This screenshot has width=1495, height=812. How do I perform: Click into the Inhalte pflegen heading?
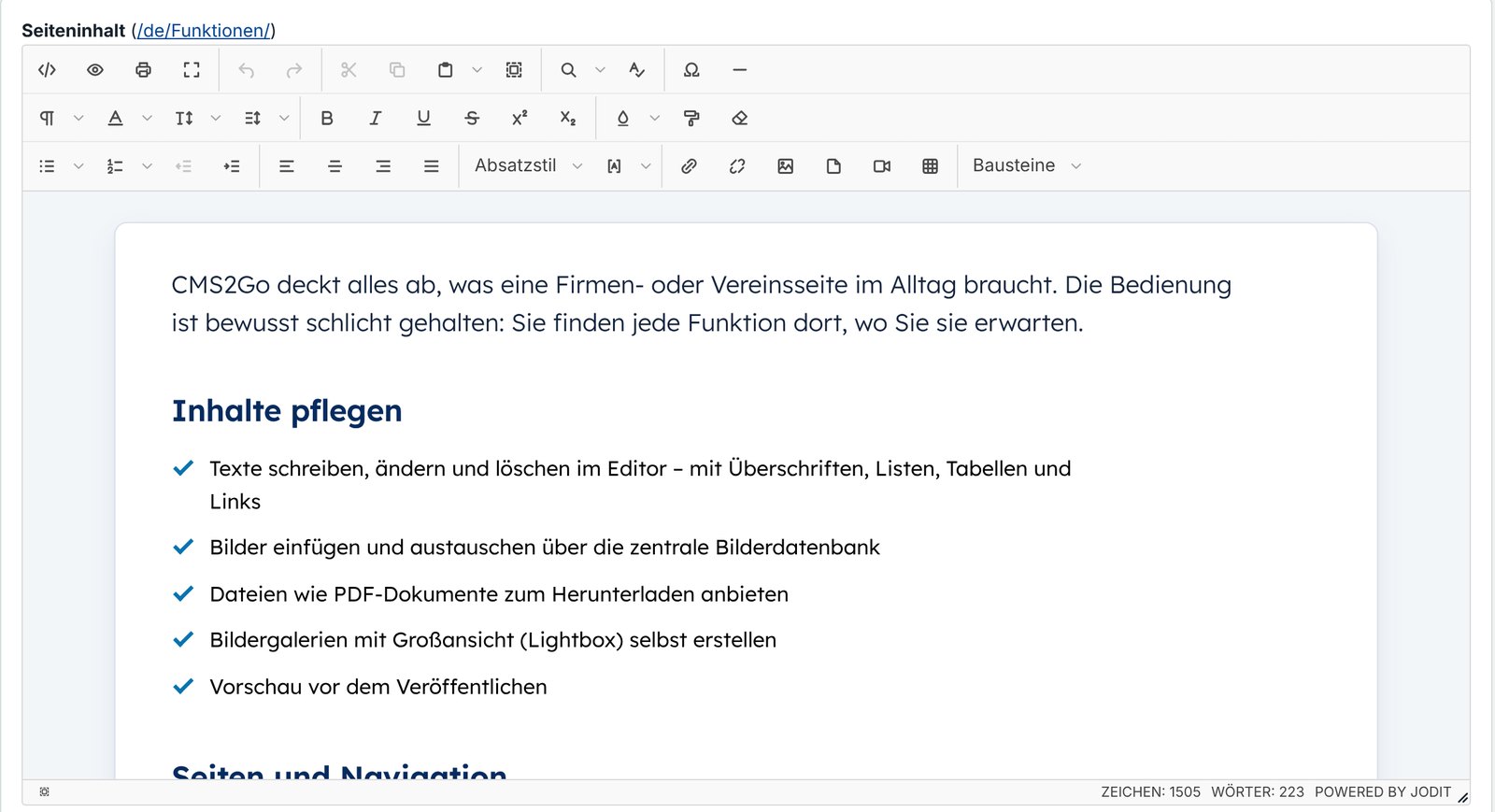287,411
